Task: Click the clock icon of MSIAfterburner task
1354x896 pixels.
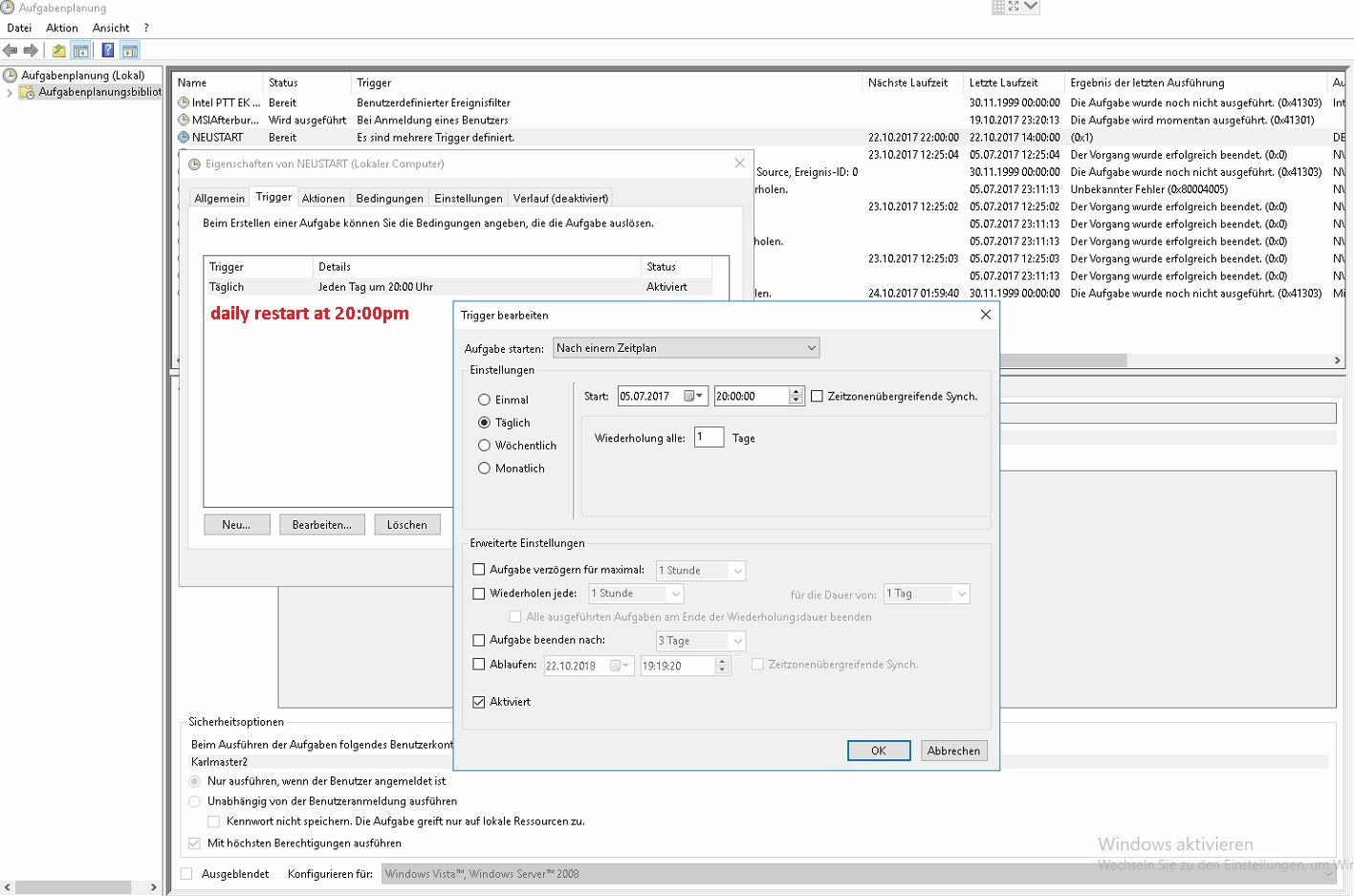Action: pyautogui.click(x=184, y=120)
